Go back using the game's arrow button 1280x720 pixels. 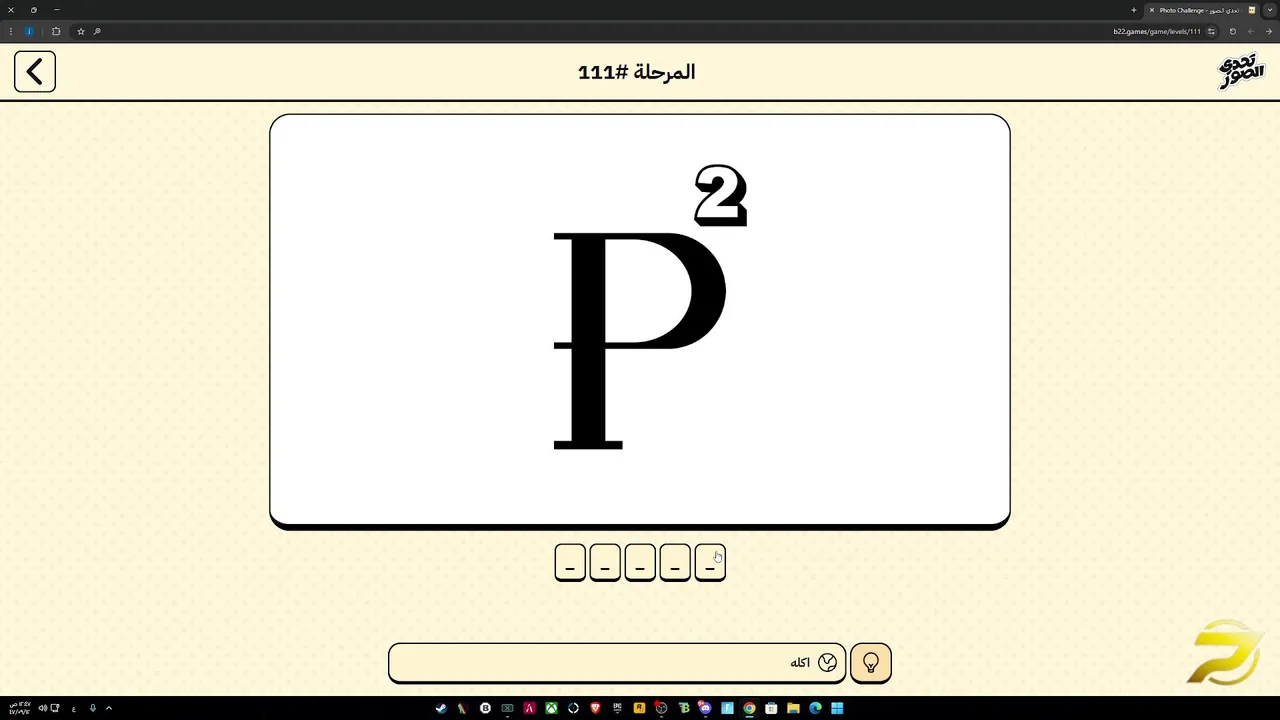tap(35, 72)
